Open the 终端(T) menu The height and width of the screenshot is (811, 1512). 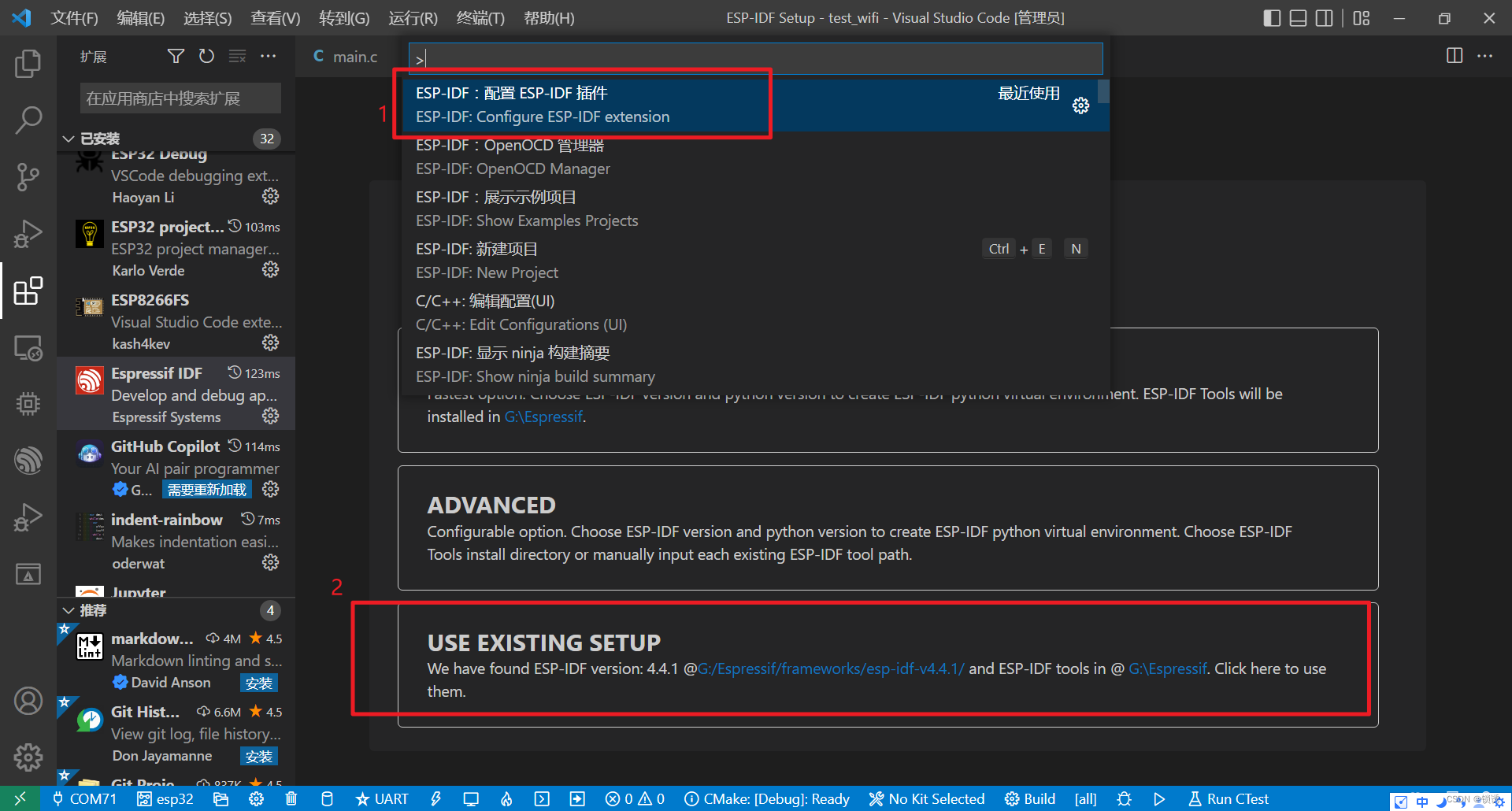pos(480,17)
